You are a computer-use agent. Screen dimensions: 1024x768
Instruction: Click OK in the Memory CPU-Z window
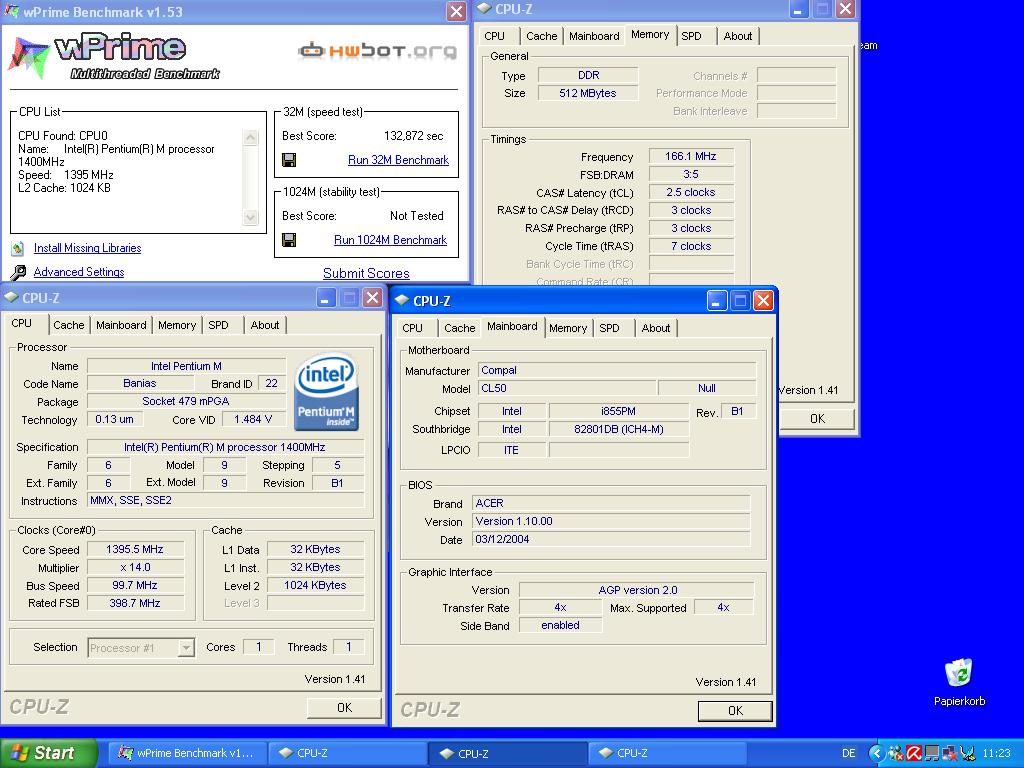(817, 419)
